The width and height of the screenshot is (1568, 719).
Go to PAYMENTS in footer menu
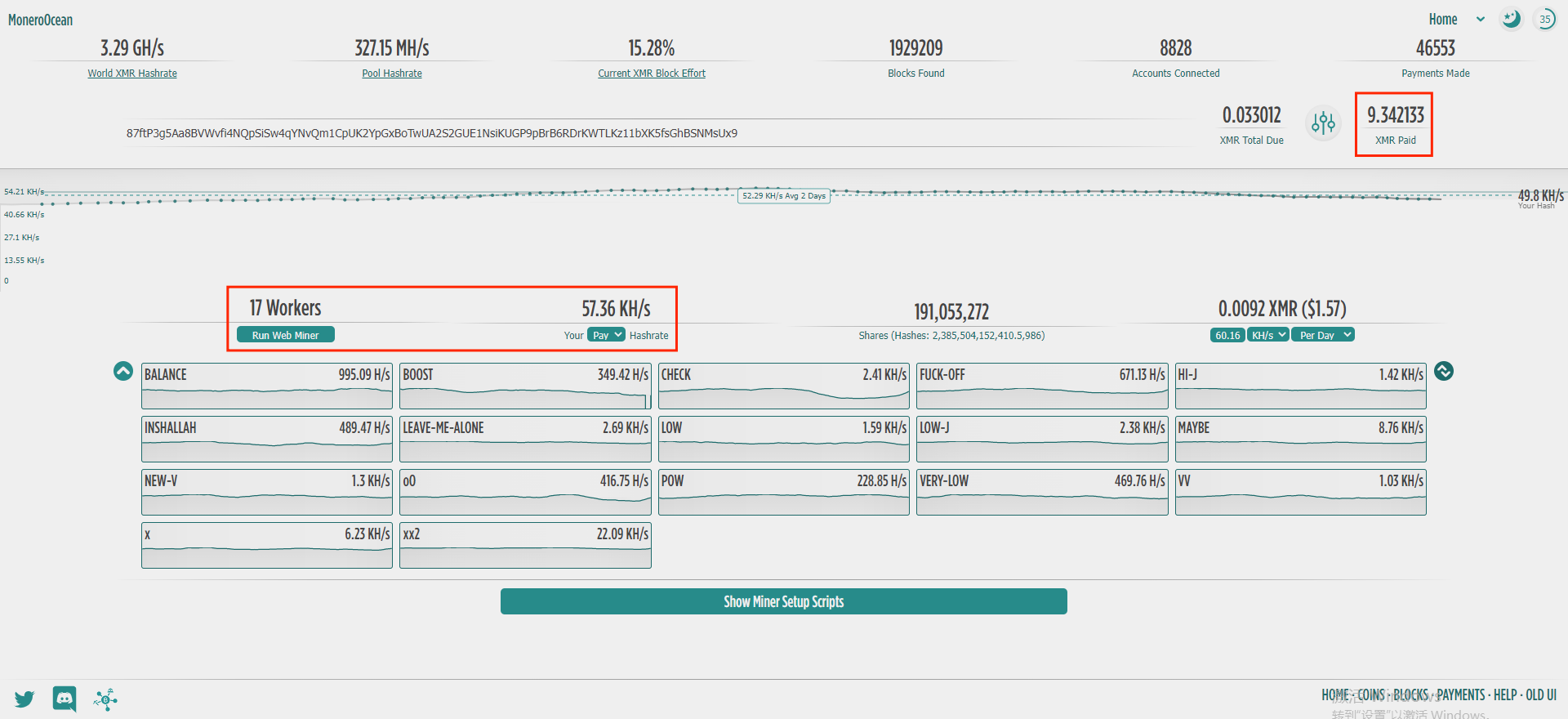[1461, 695]
